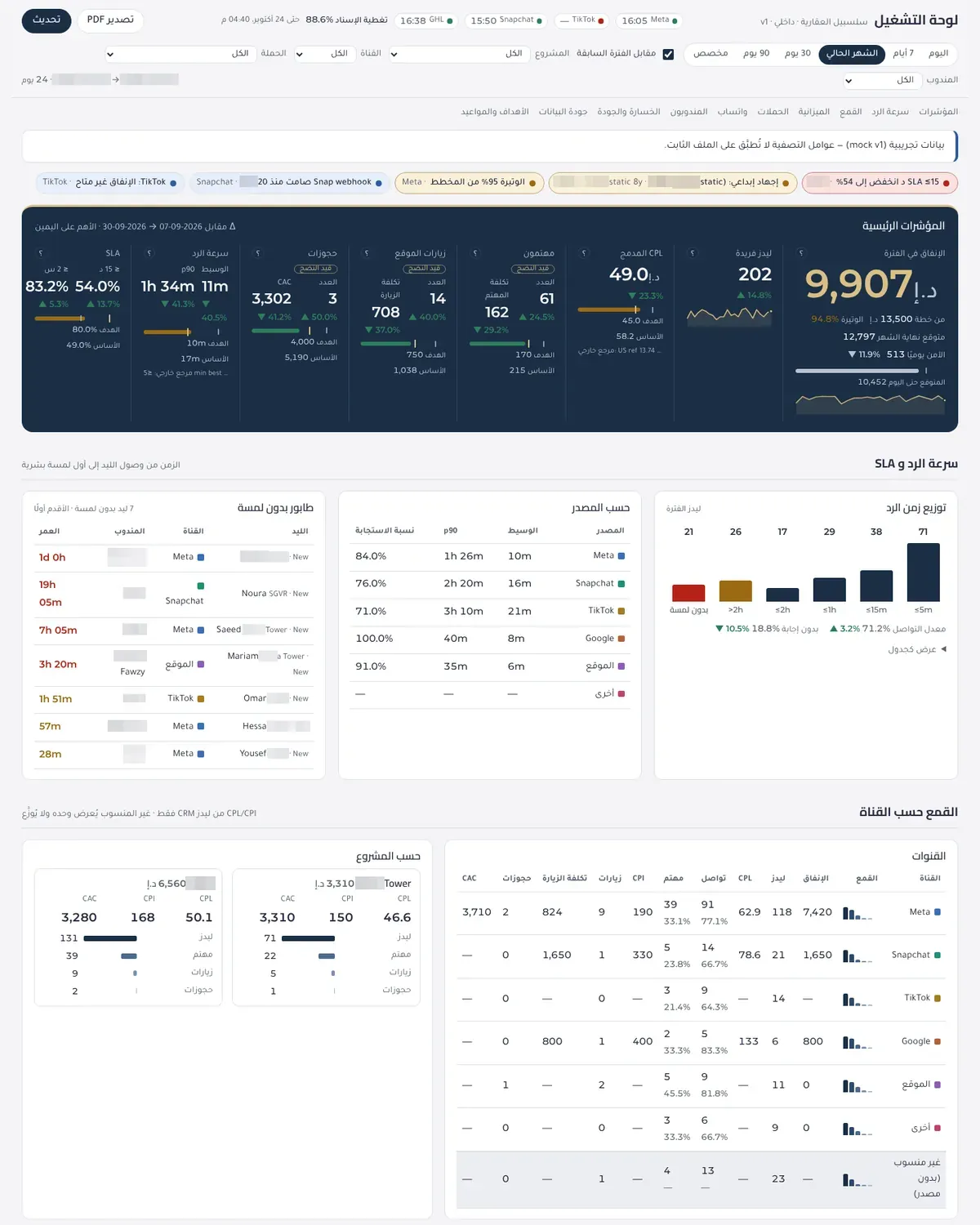The image size is (980, 1225).
Task: Open help icon on SLA card
Action: [41, 253]
